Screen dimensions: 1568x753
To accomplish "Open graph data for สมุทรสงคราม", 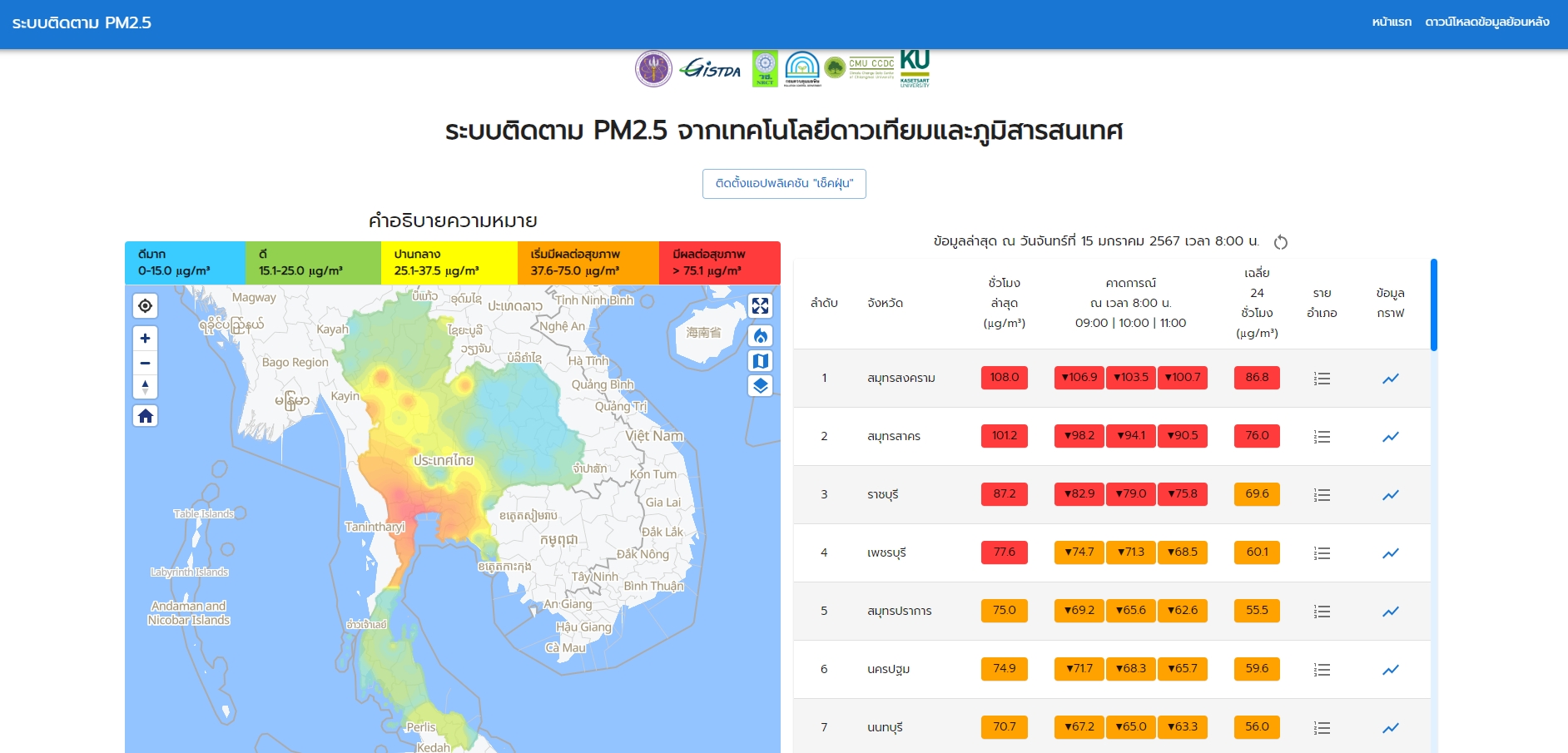I will (1390, 379).
